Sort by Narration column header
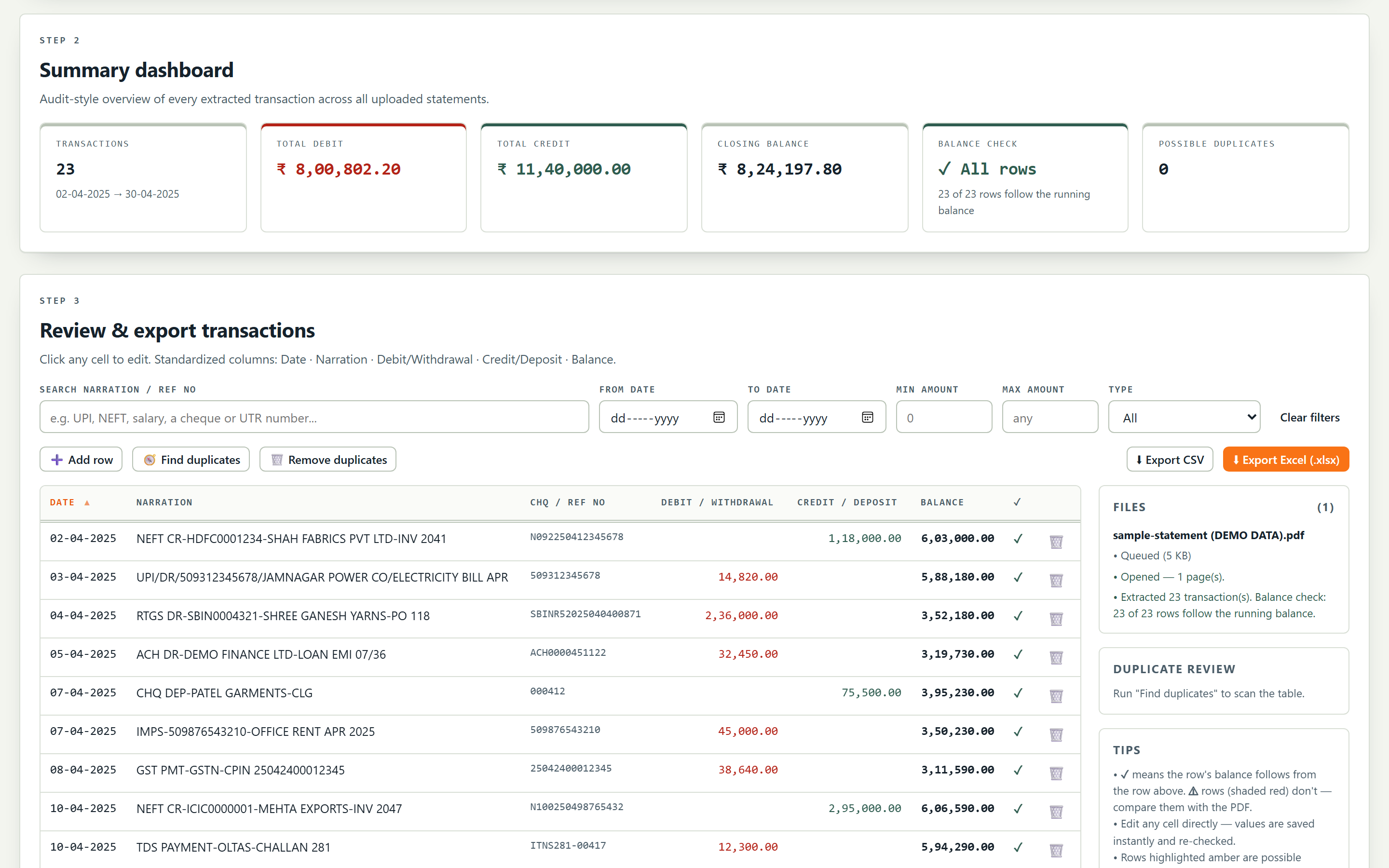 pos(164,502)
